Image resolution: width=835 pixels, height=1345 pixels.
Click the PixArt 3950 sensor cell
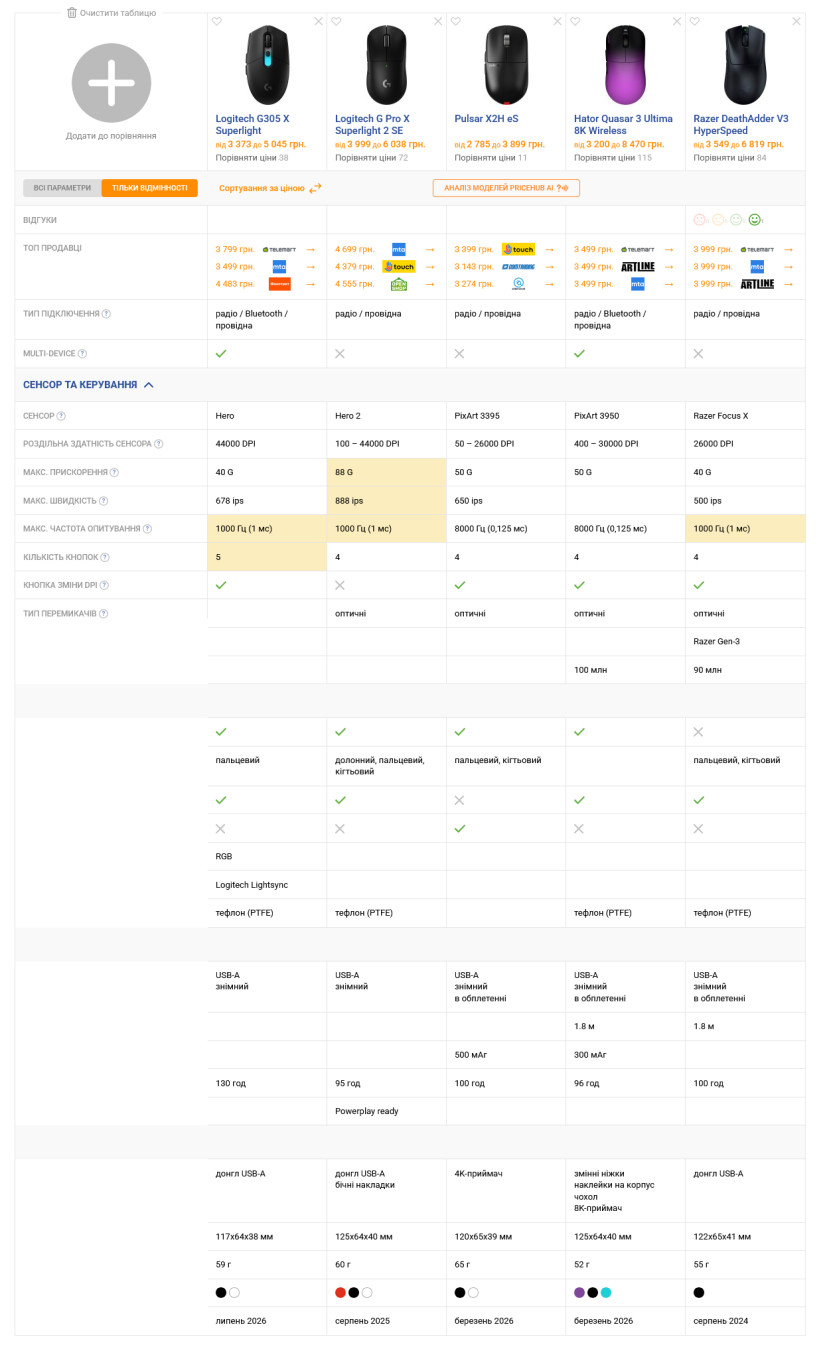626,416
